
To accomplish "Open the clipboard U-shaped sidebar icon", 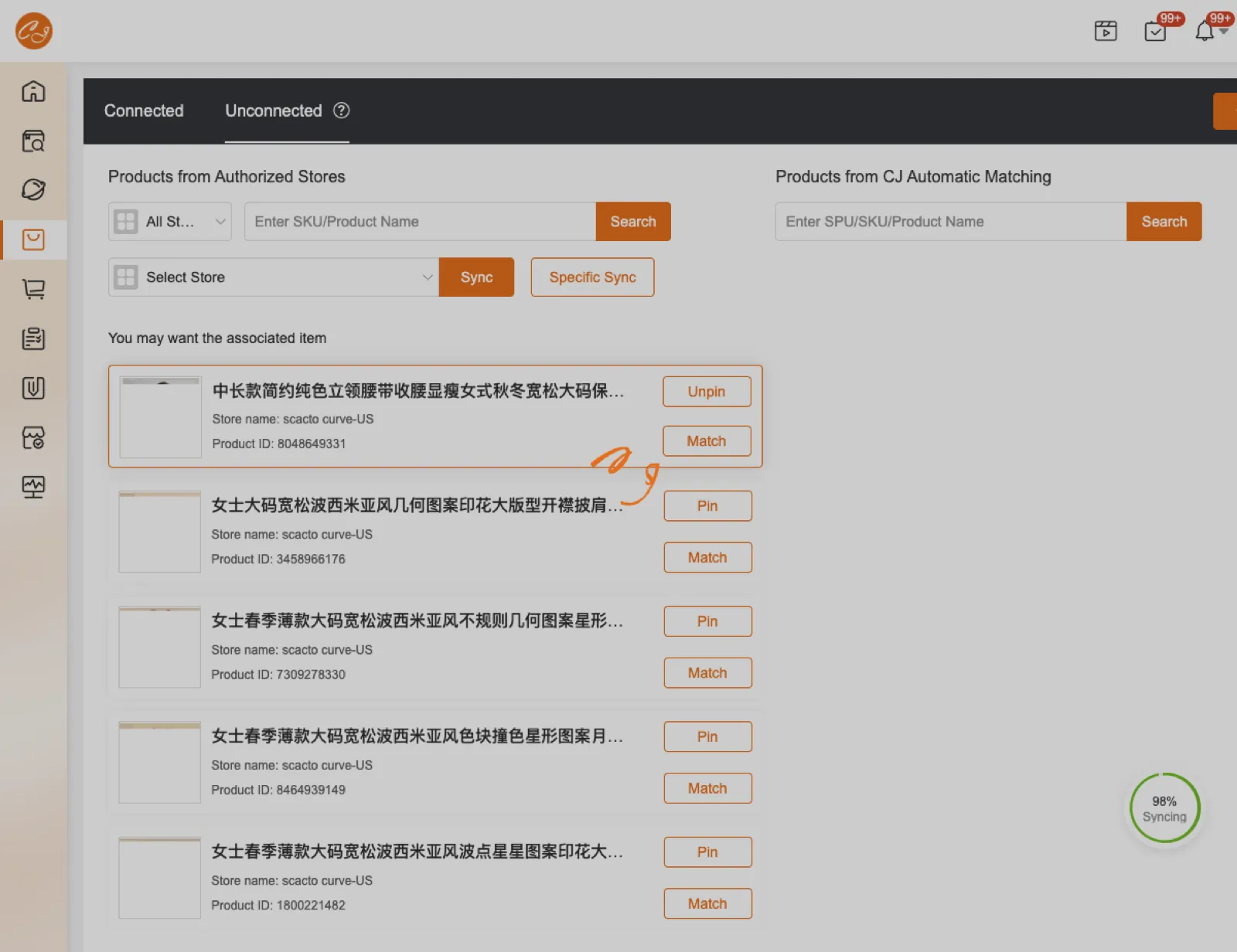I will 33,388.
